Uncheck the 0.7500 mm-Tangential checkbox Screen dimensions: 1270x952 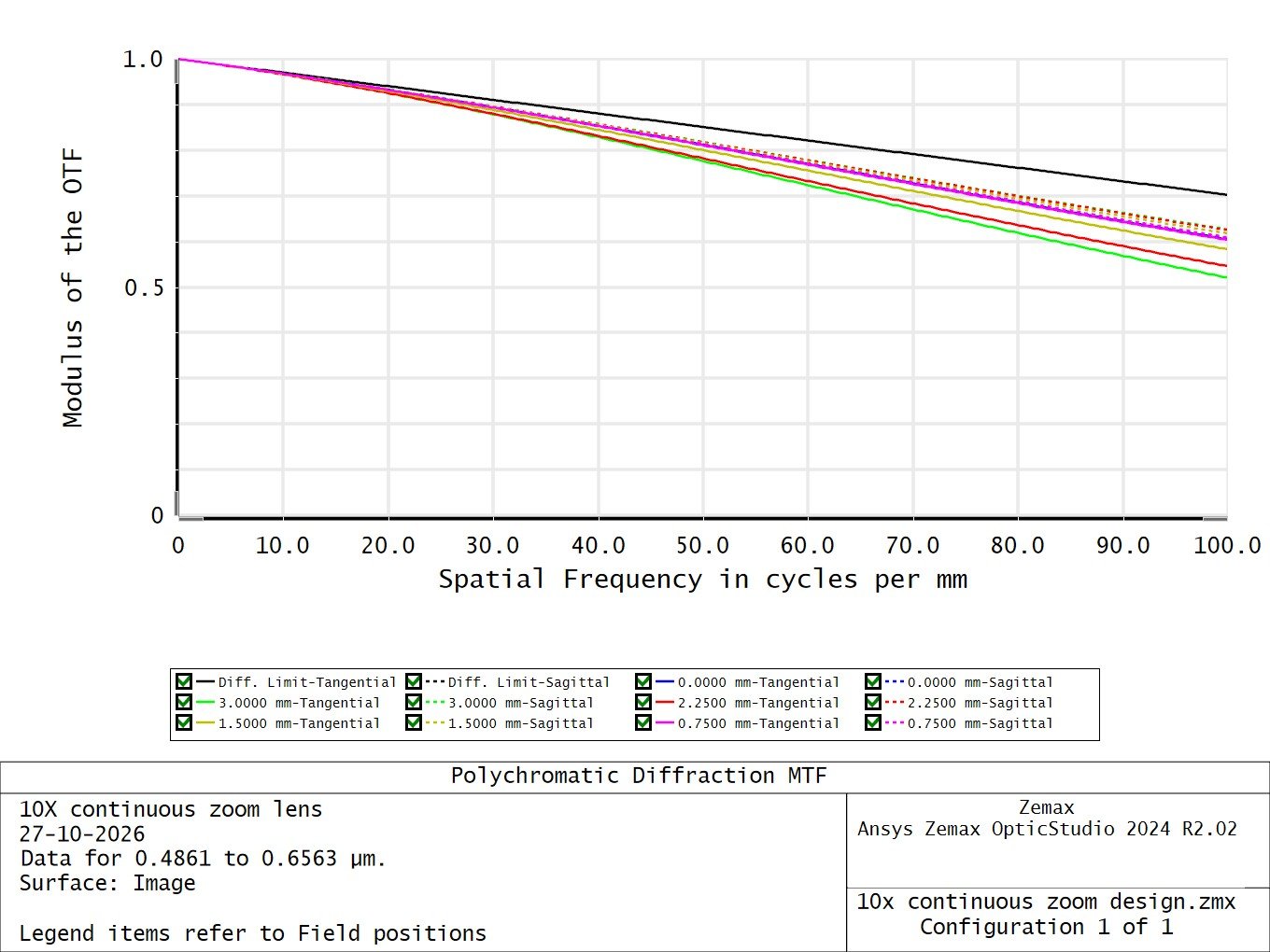643,723
